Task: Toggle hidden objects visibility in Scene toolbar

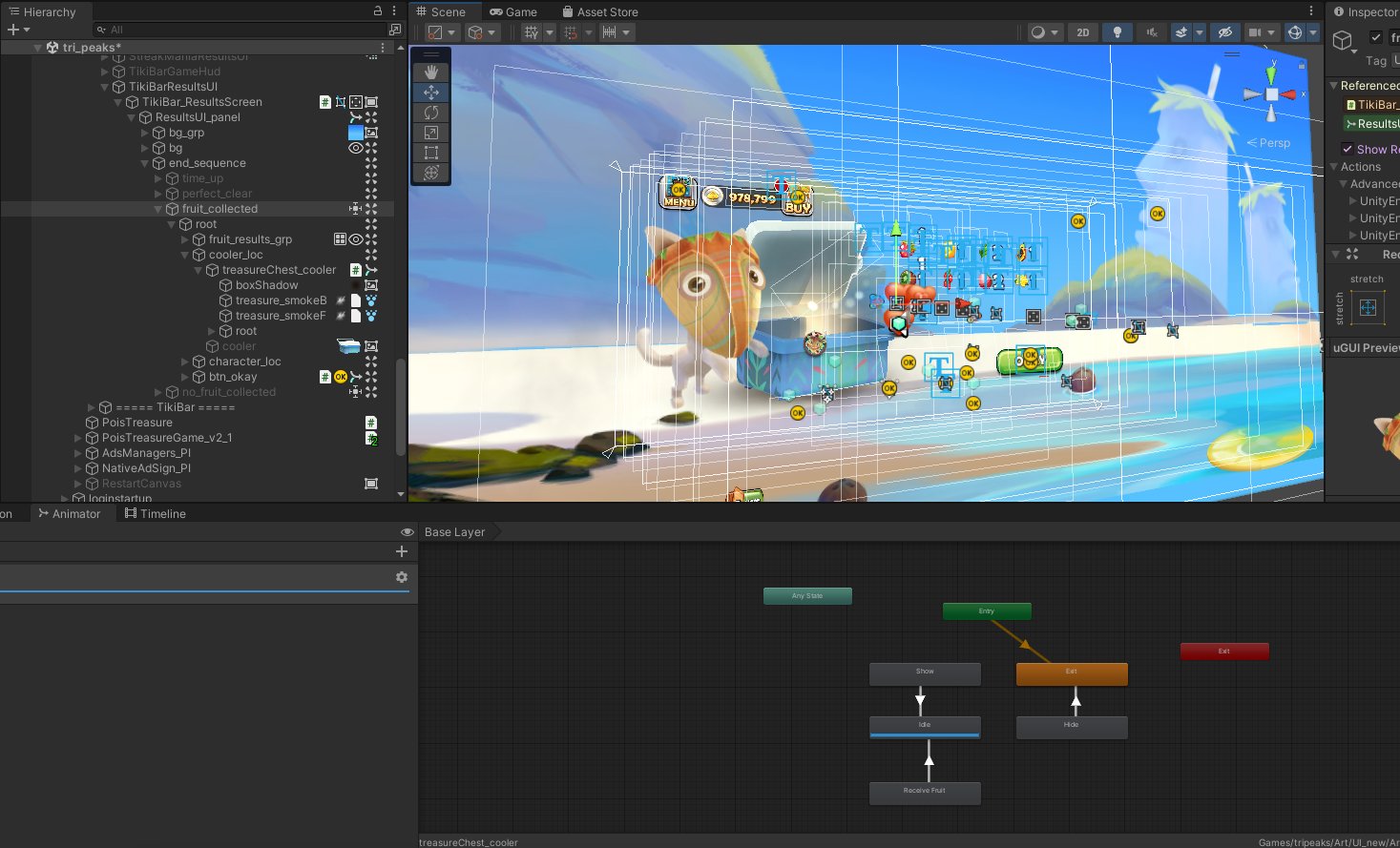Action: [1225, 32]
